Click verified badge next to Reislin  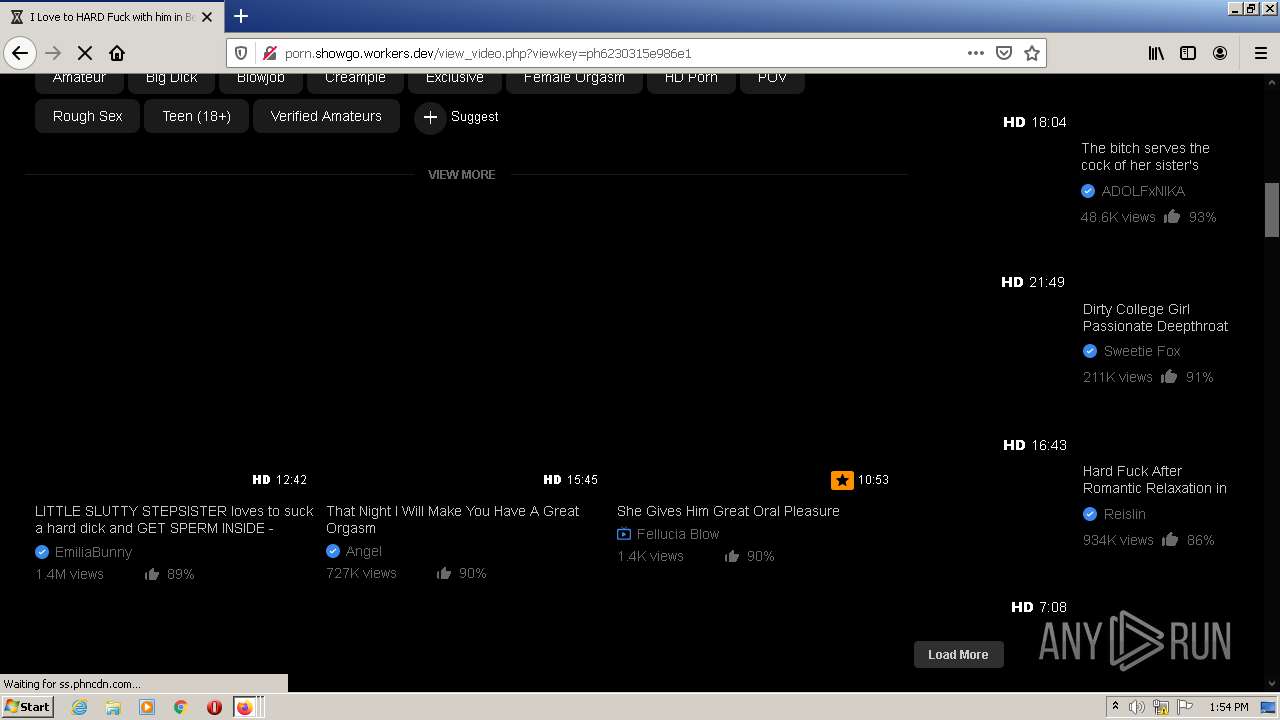click(x=1090, y=514)
